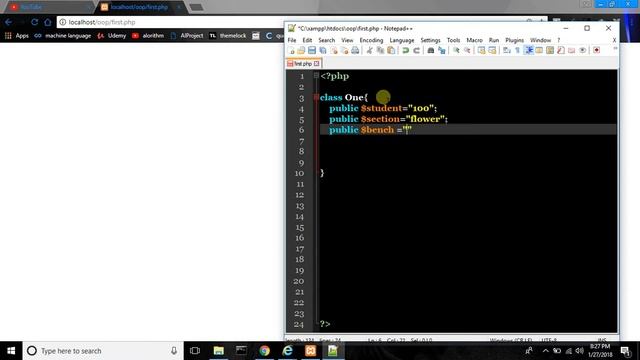Undo the last edit with the green arrow
Screen dimensions: 640x360
[x=405, y=50]
